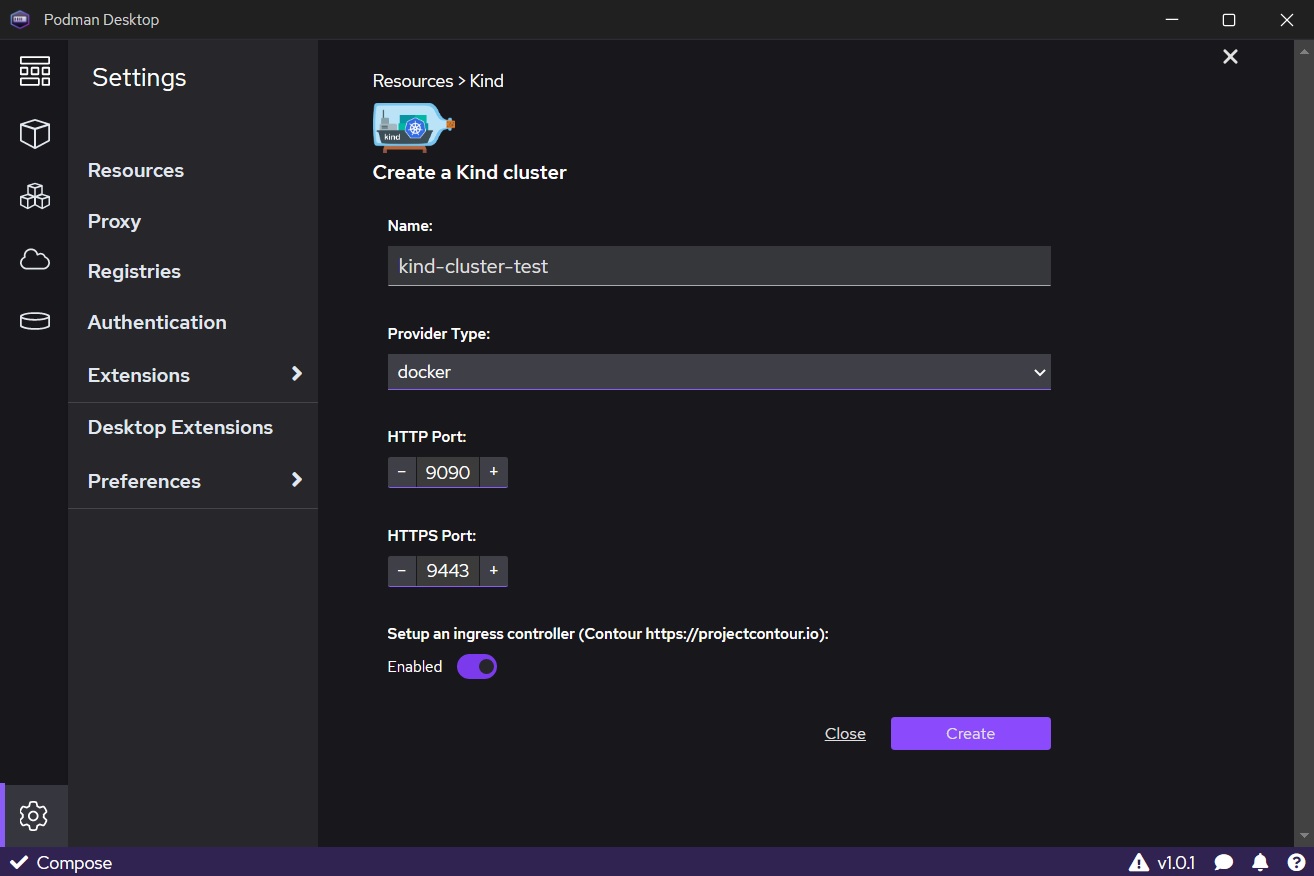Viewport: 1314px width, 876px height.
Task: Increase the HTTP Port value
Action: [493, 472]
